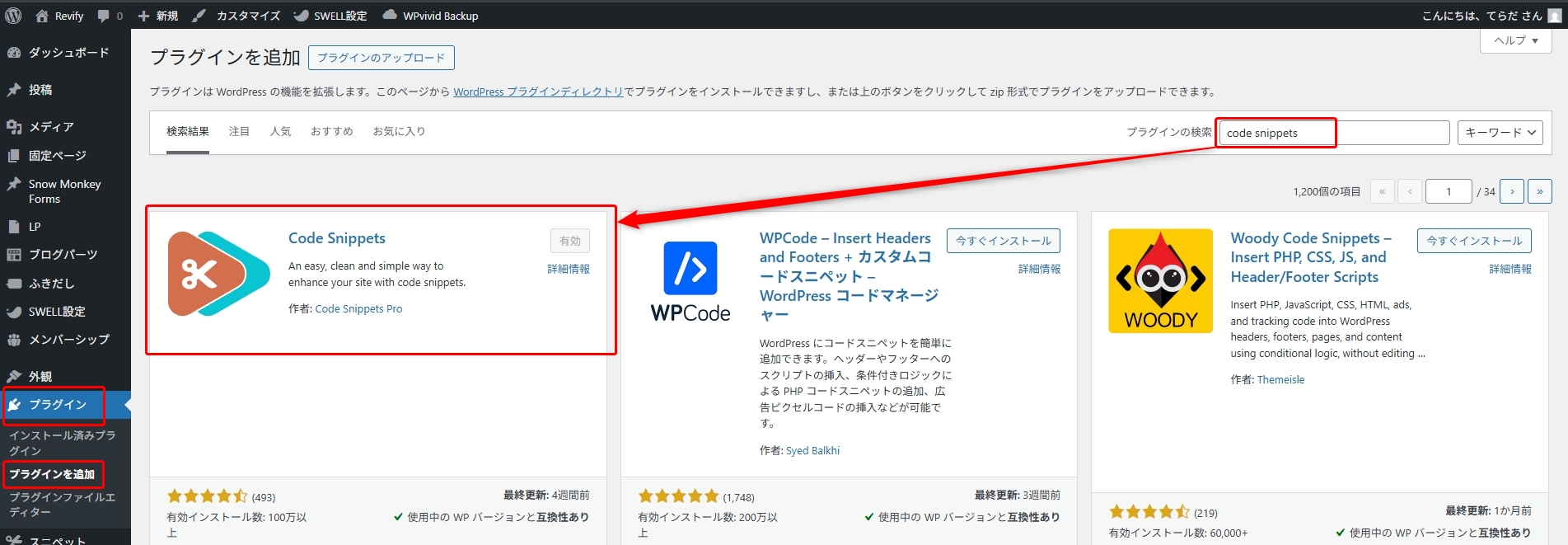Click the メンバーシップ icon
The image size is (1568, 545).
click(x=14, y=340)
